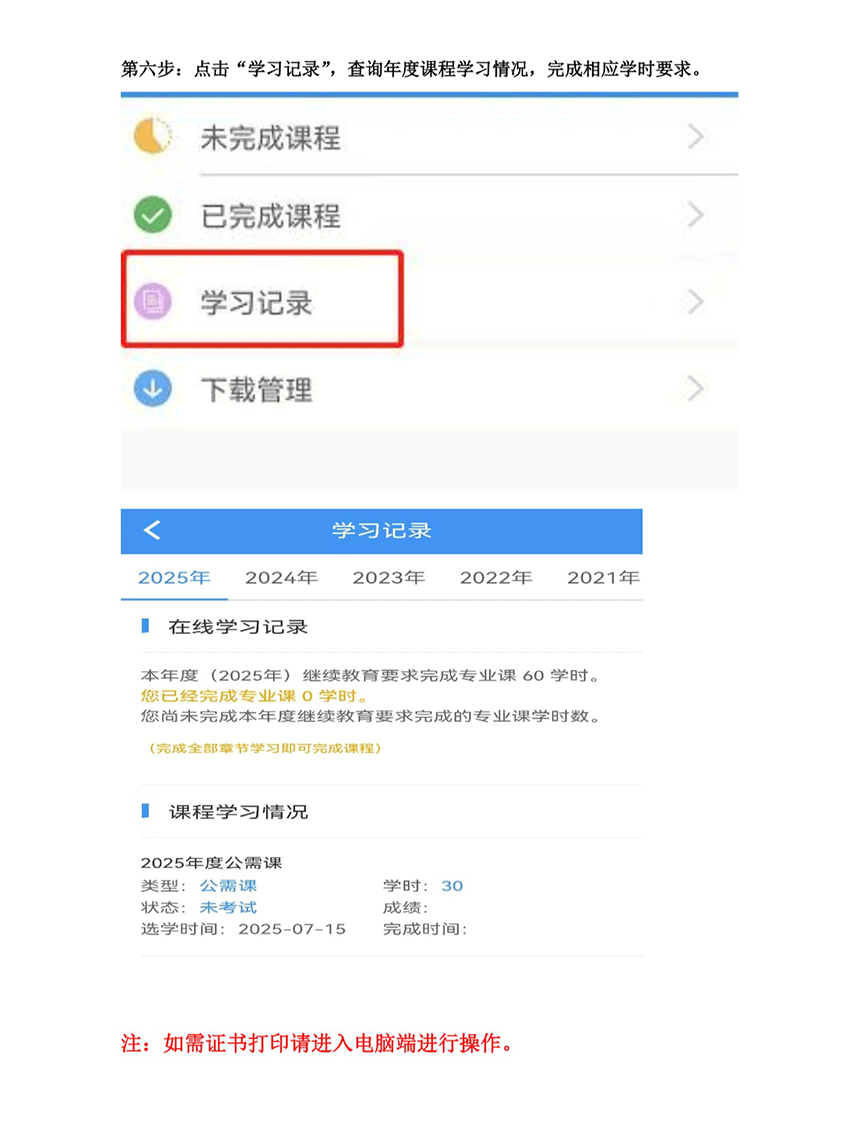
Task: Click the green checkmark completed courses icon
Action: point(153,215)
